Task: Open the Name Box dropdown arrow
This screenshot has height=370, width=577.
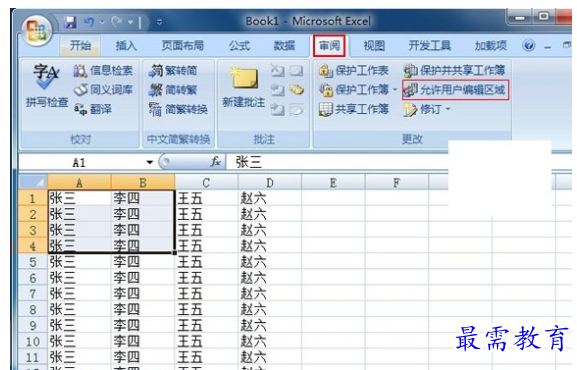Action: 149,162
